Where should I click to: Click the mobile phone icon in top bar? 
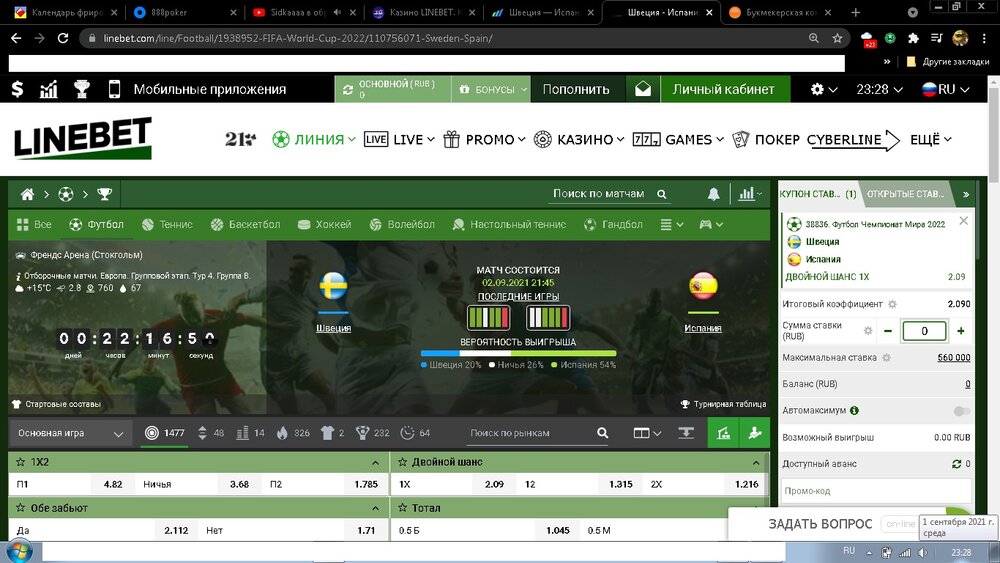point(114,89)
